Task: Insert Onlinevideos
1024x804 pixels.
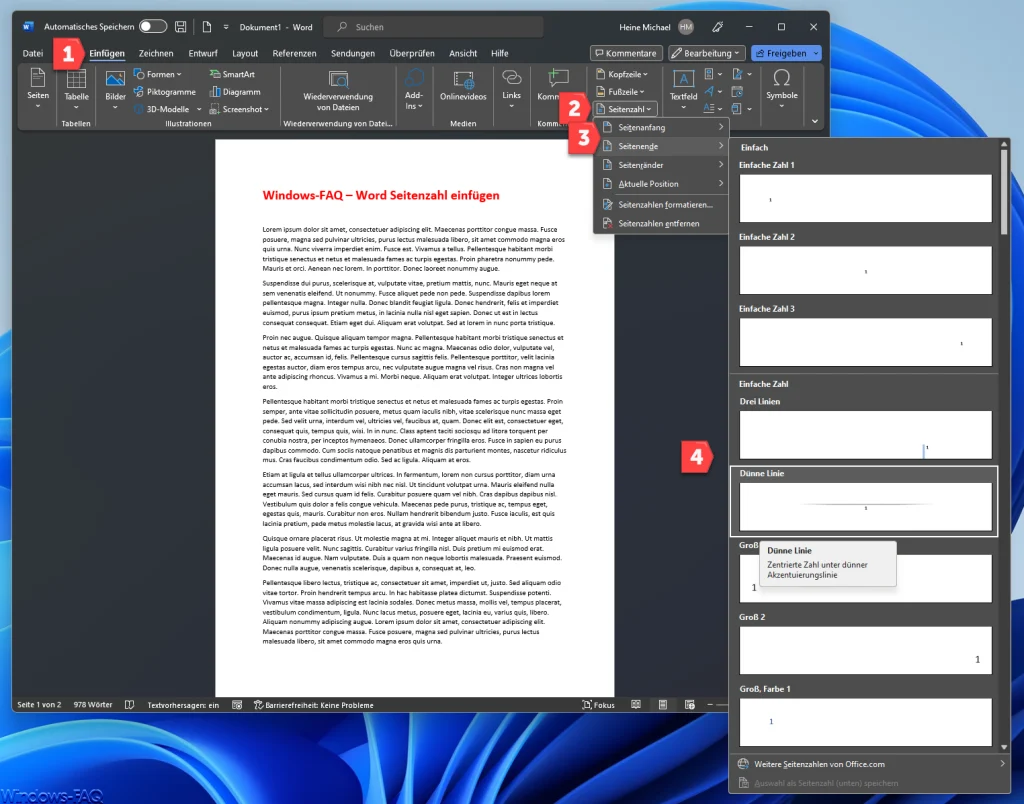Action: pos(463,86)
